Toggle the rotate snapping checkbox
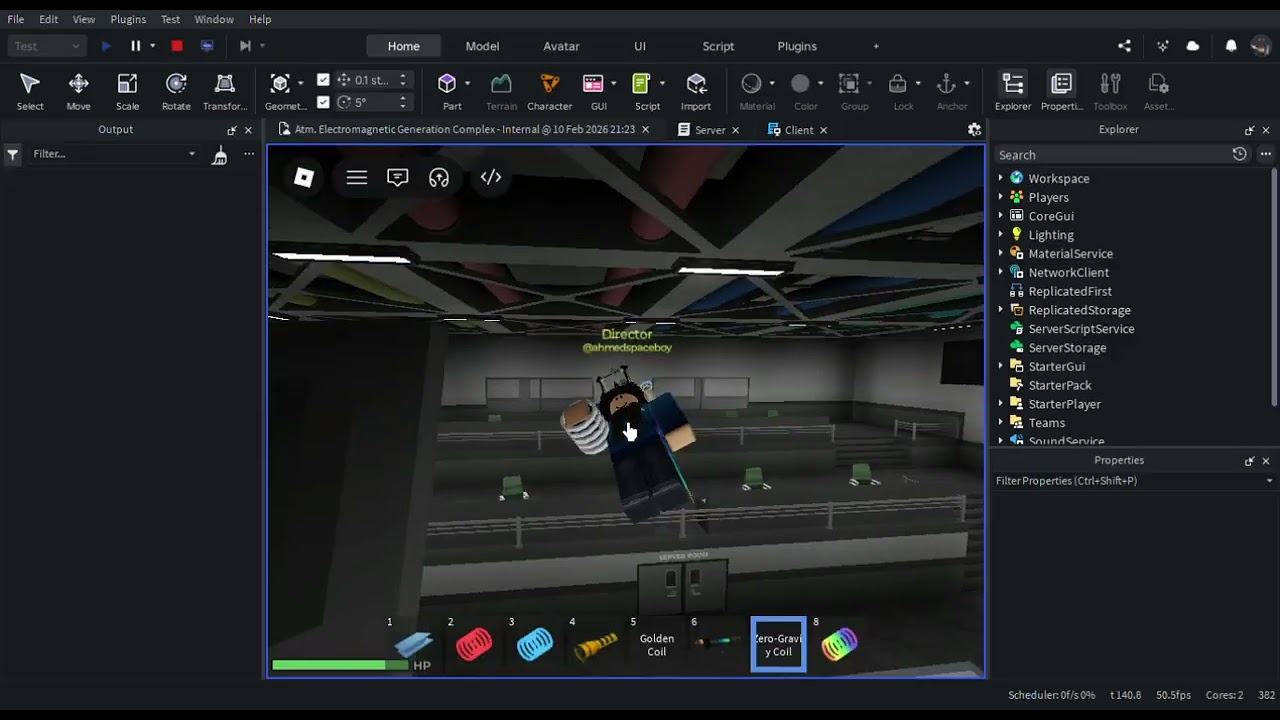This screenshot has width=1280, height=720. click(323, 102)
